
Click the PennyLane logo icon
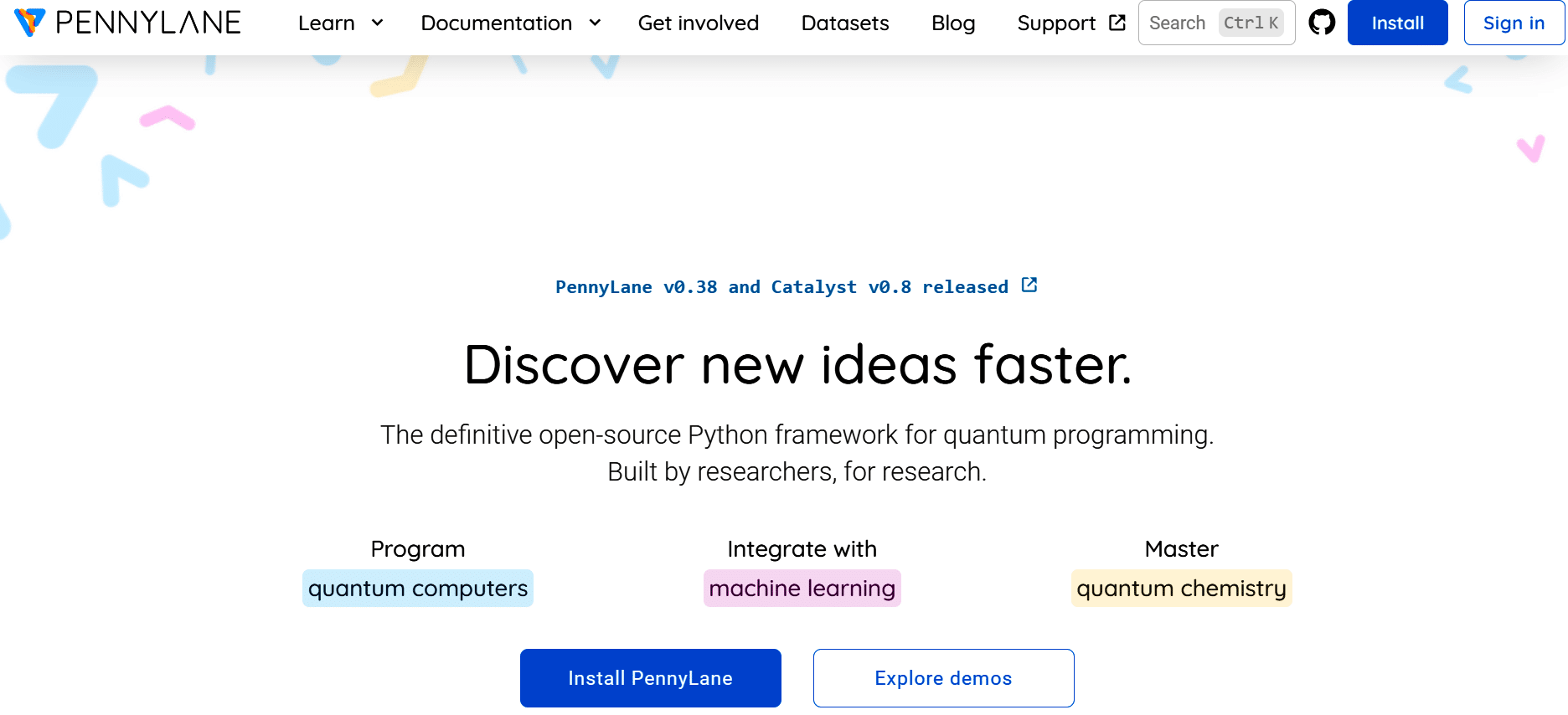click(29, 23)
